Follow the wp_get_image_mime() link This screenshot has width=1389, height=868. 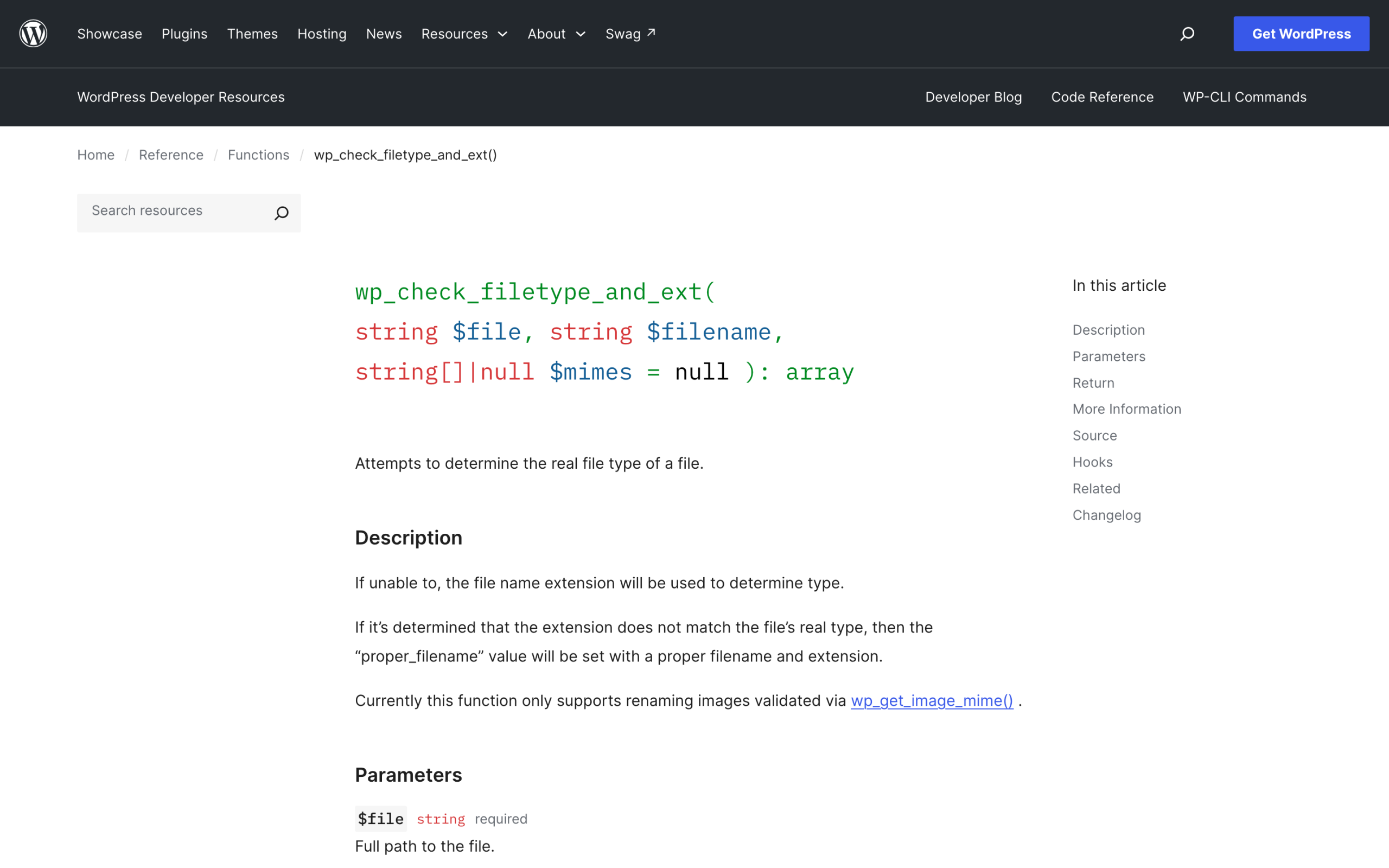point(932,700)
